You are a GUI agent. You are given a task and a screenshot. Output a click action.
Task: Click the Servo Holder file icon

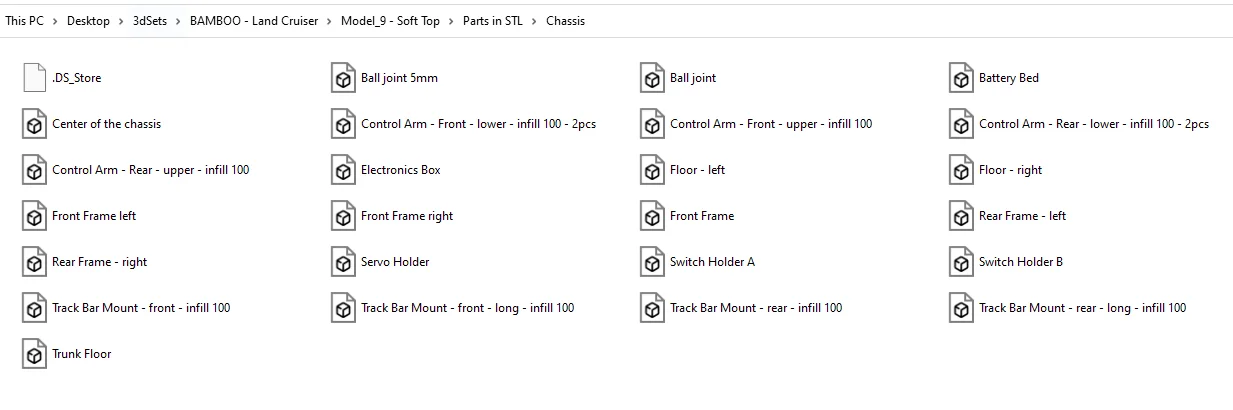tap(343, 262)
